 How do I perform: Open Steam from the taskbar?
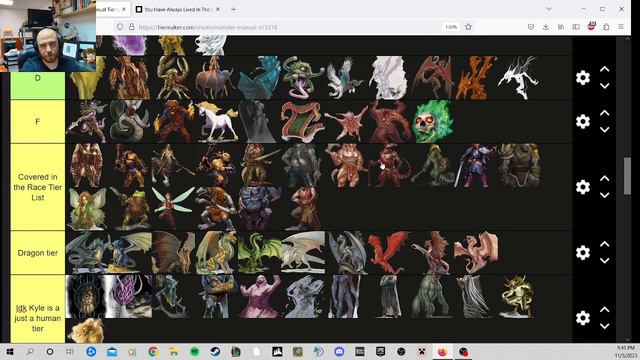(x=215, y=351)
